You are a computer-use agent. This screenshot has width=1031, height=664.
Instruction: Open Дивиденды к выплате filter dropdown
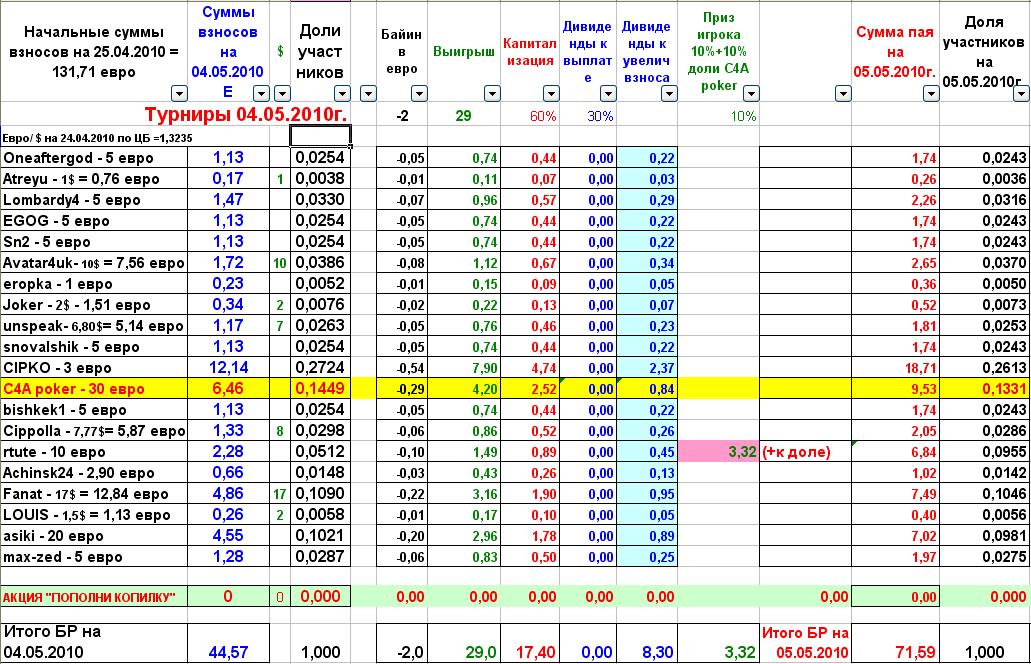click(607, 93)
